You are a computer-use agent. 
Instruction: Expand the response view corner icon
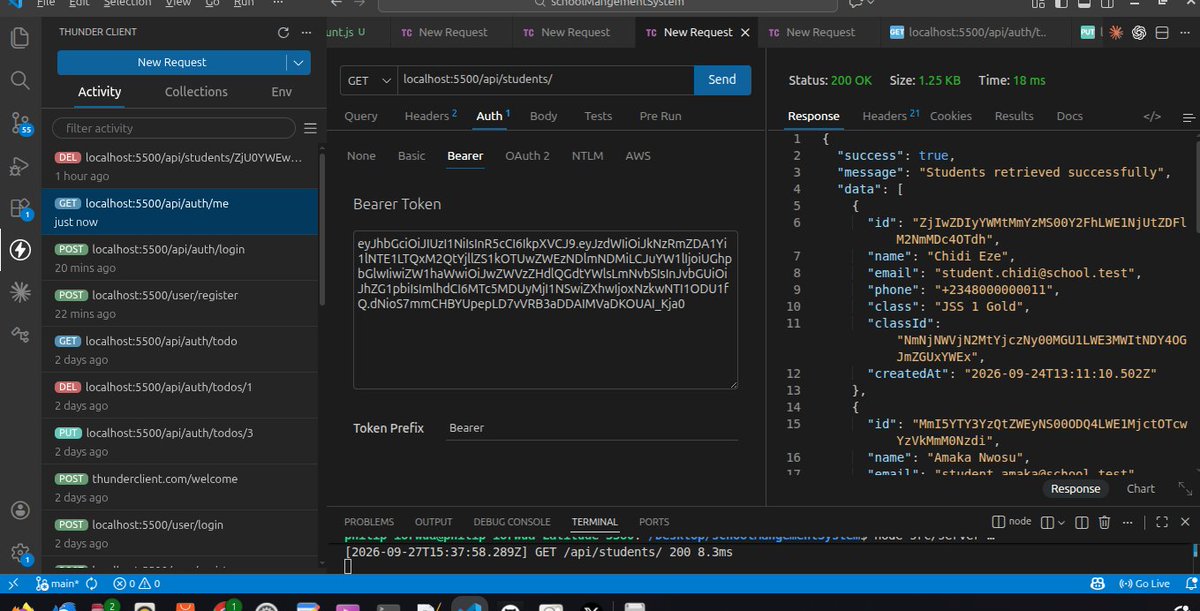[x=1185, y=489]
